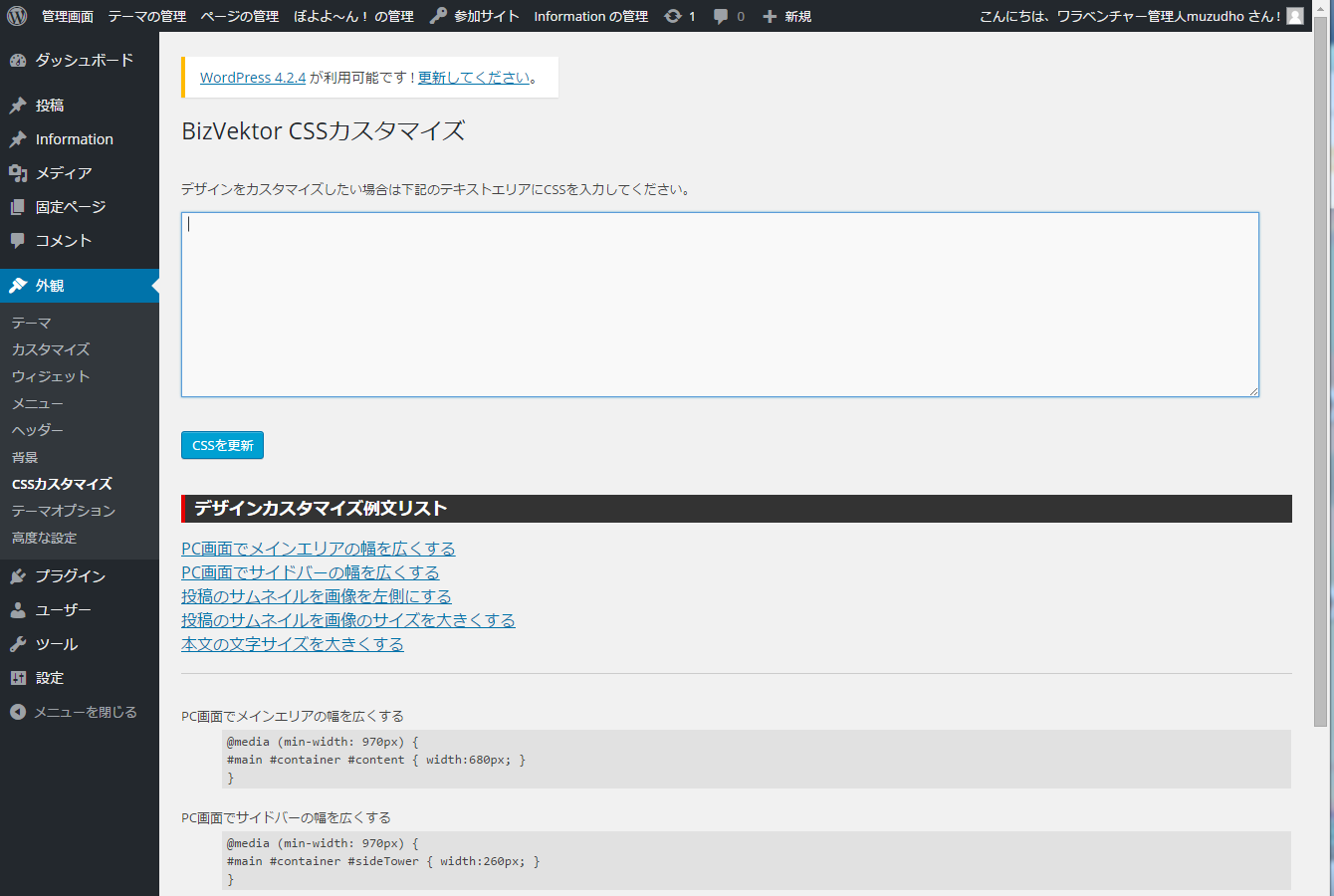
Task: Select the CSSカスタマイズ submenu item
Action: (62, 484)
